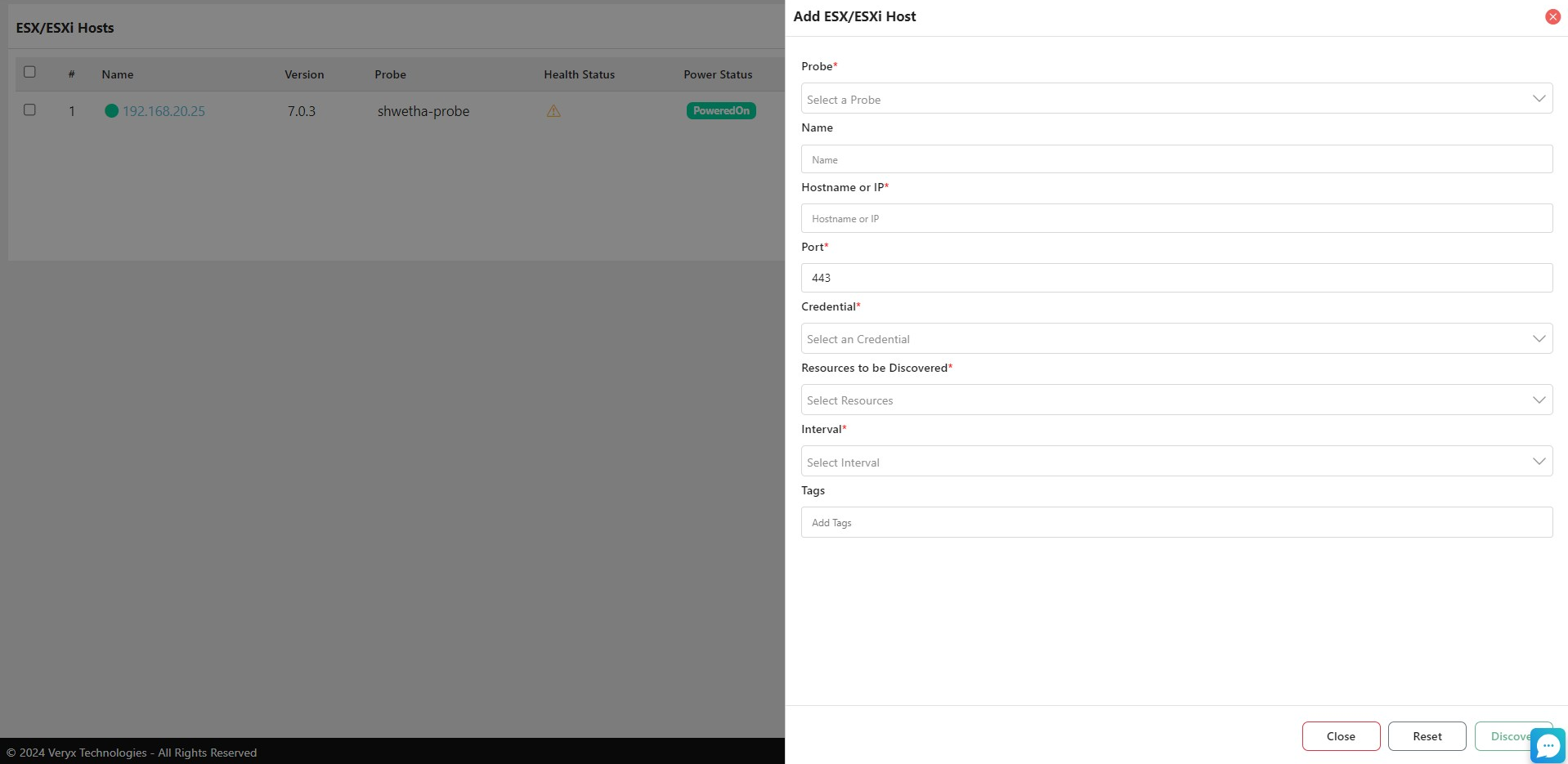Expand the Select an Credential dropdown
Viewport: 1568px width, 764px height.
coord(1176,339)
